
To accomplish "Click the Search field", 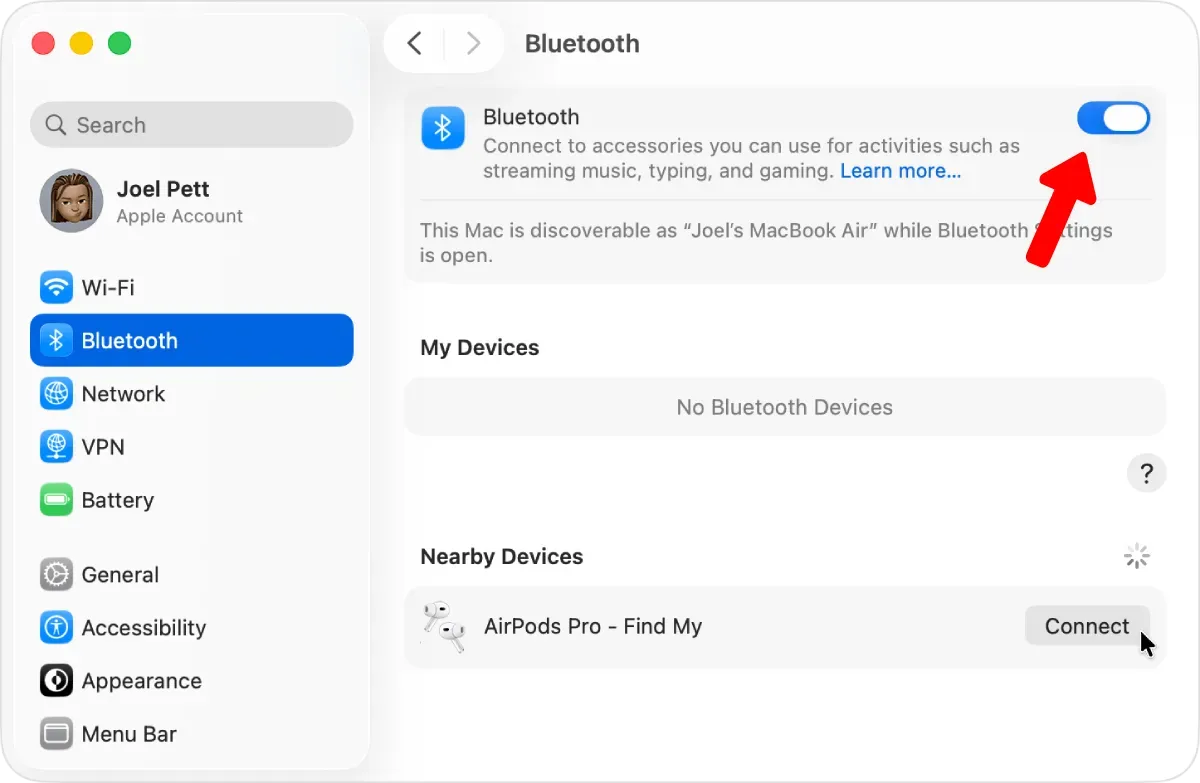I will tap(192, 125).
